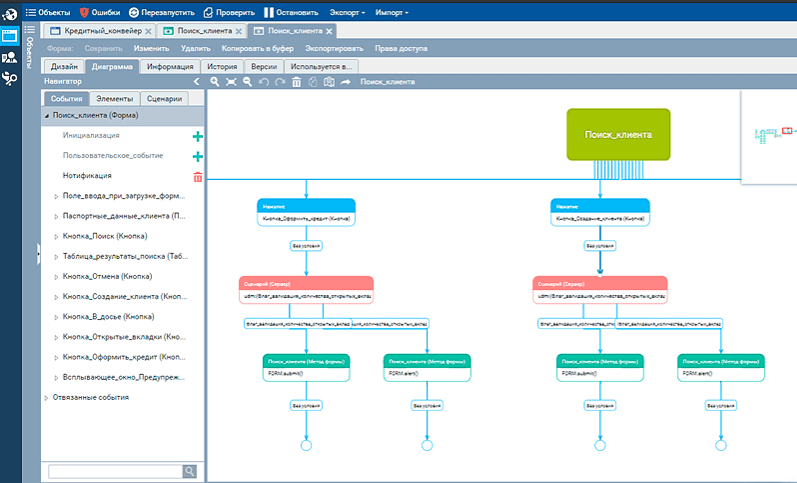Screen dimensions: 797x483
Task: Open the Информация tab
Action: click(x=170, y=67)
